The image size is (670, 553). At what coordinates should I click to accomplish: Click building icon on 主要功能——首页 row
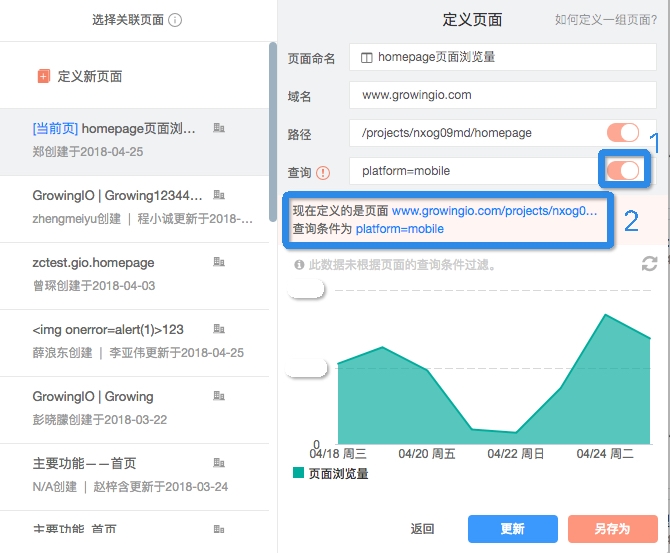[x=219, y=464]
